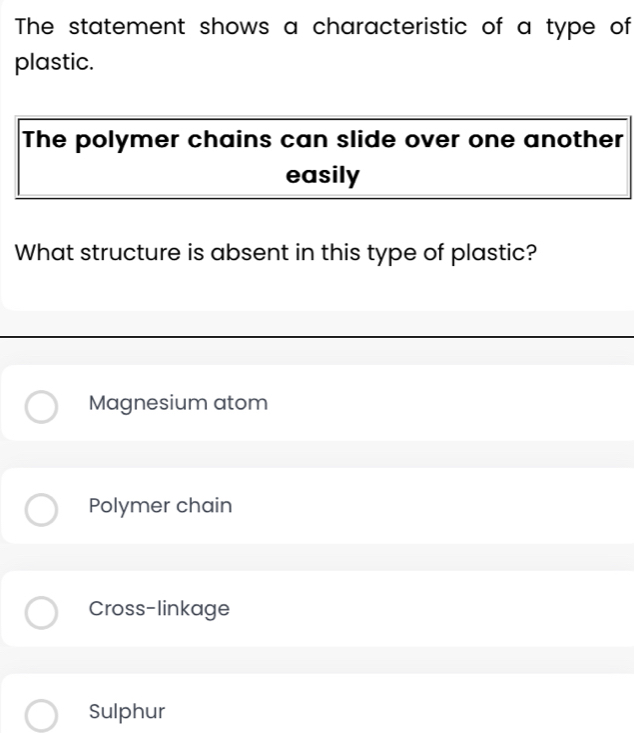The height and width of the screenshot is (733, 634).
Task: Click the word "plastic." on the intro's second line
Action: [x=56, y=62]
